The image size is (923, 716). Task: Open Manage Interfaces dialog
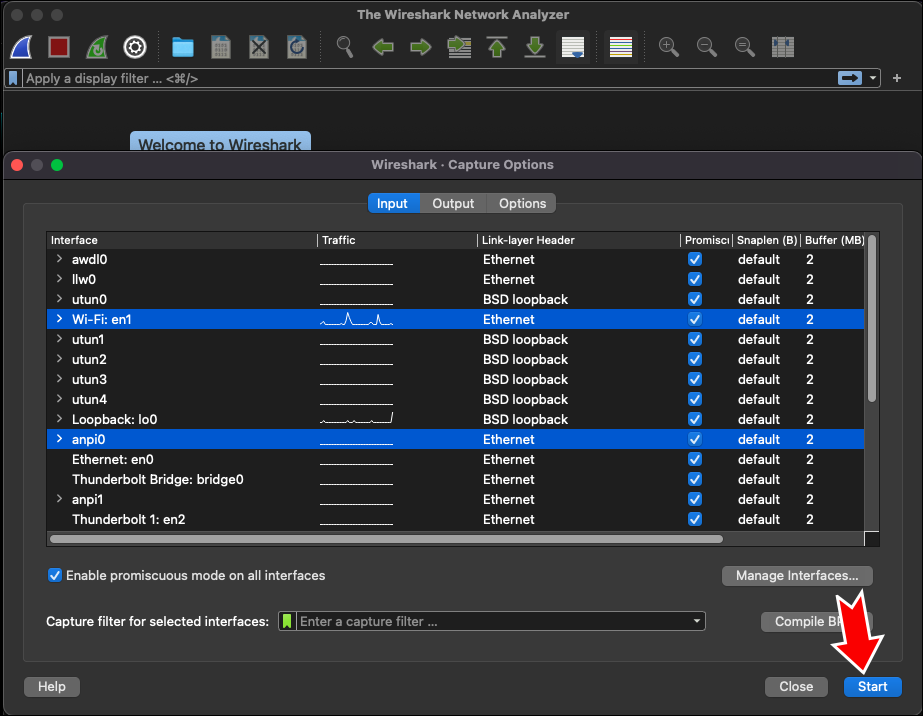pos(797,575)
